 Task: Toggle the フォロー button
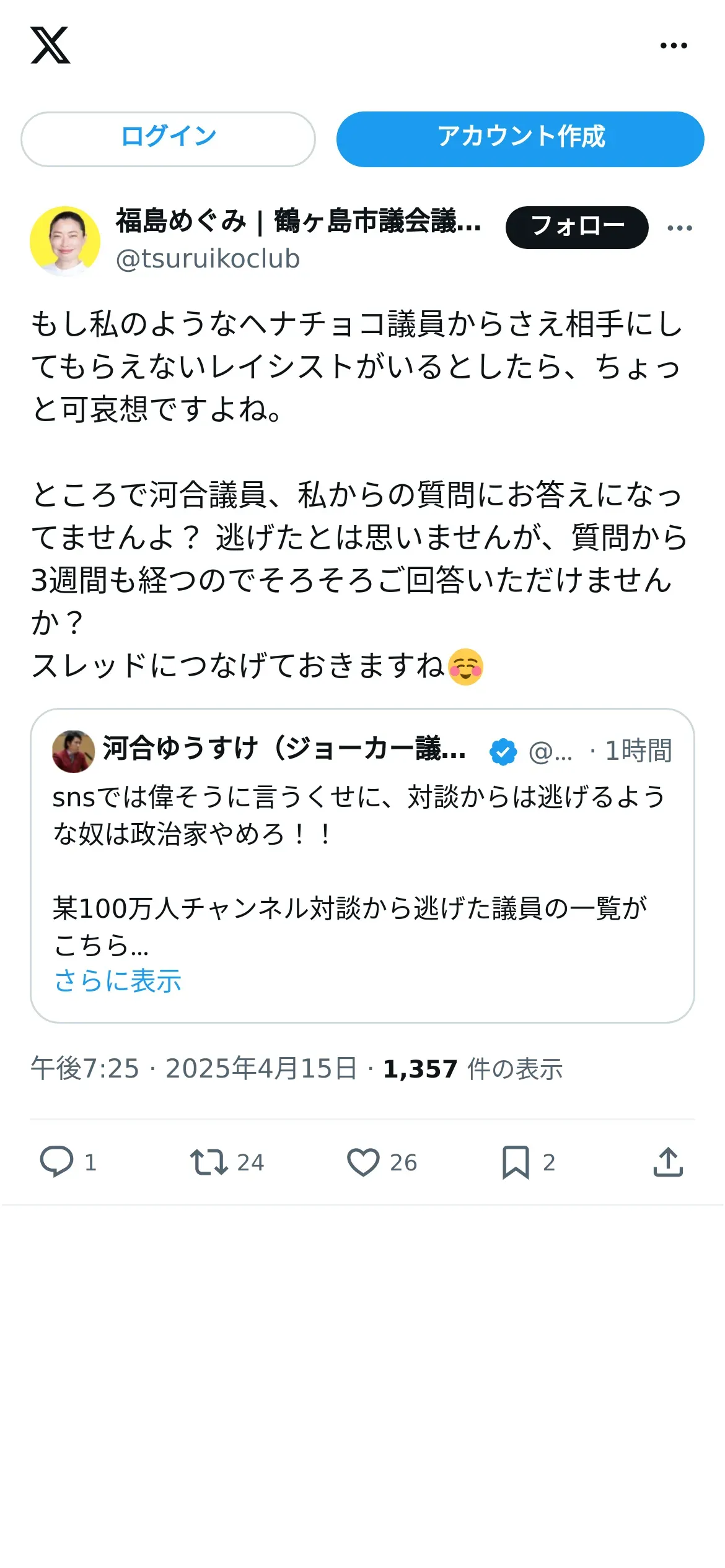coord(577,227)
